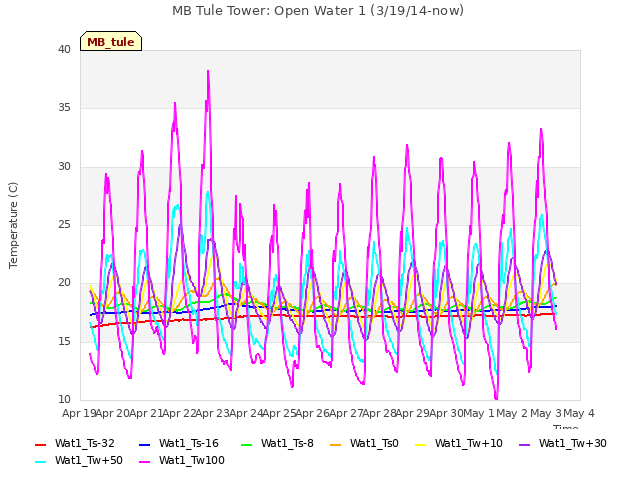Click the blue Wat1_Ts-16 legend swatch

(144, 444)
